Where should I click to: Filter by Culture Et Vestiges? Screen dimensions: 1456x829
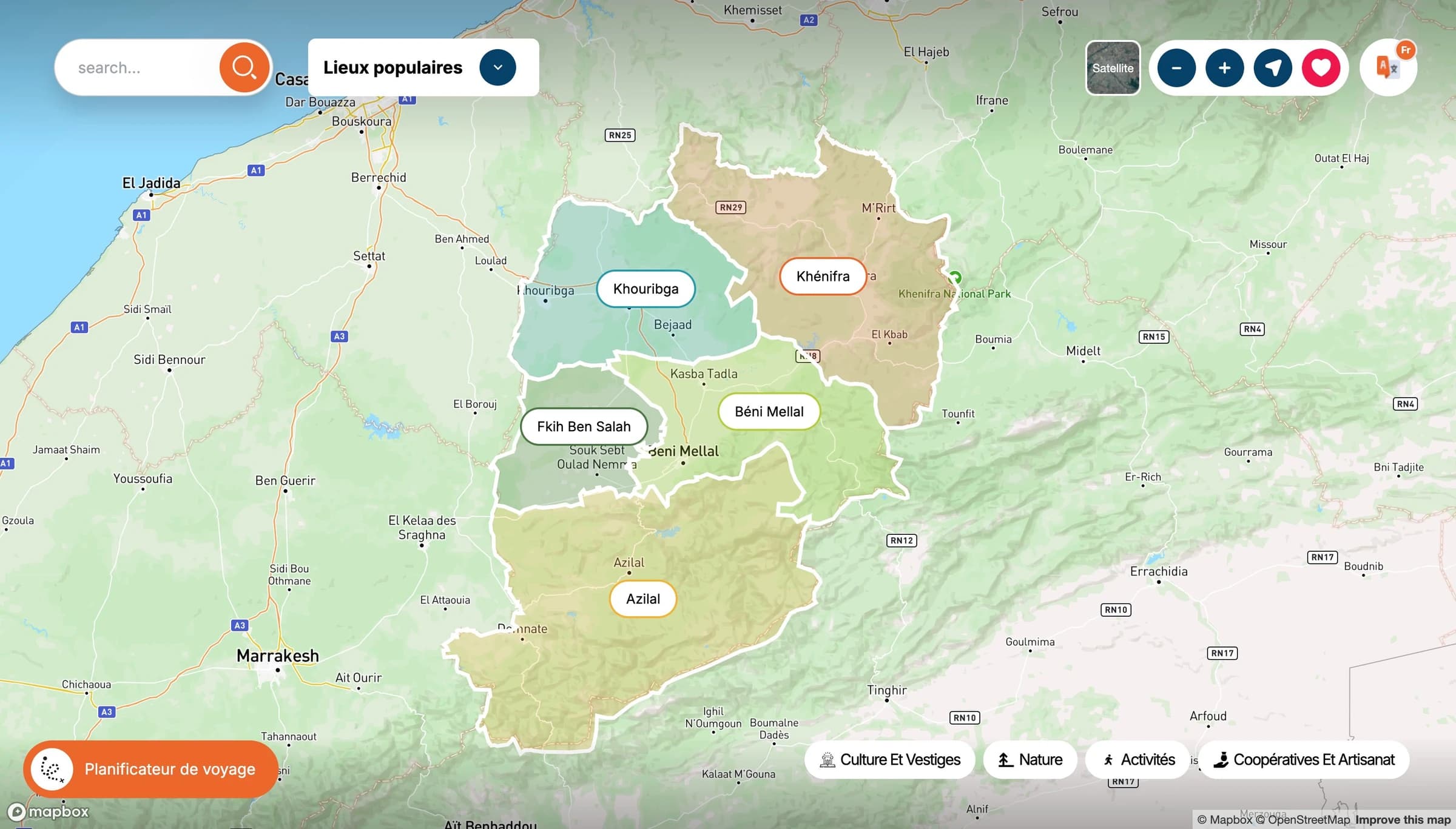[889, 759]
